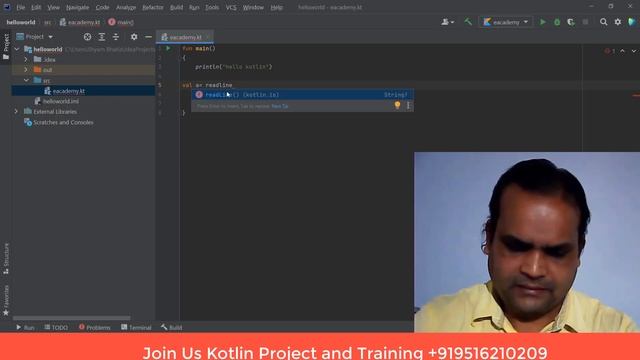Open Project panel options gear

point(134,37)
